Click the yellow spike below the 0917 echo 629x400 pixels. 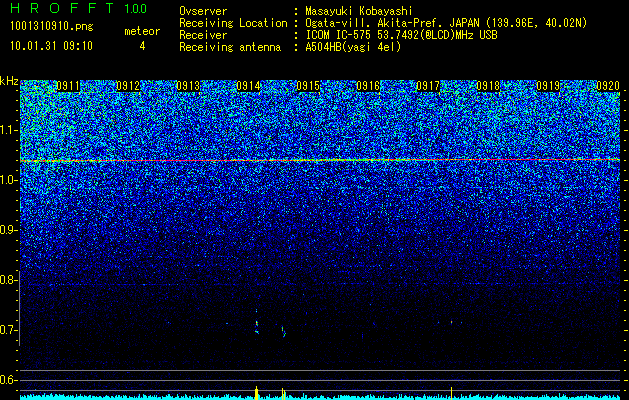(x=452, y=393)
